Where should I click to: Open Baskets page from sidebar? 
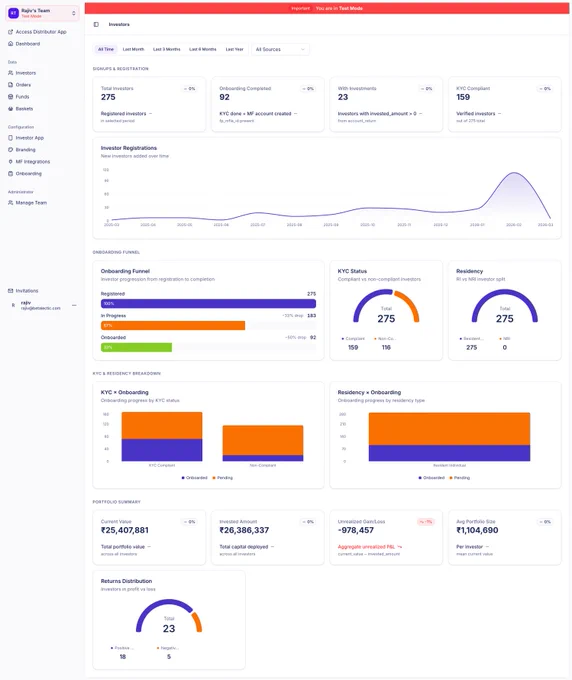pos(24,109)
